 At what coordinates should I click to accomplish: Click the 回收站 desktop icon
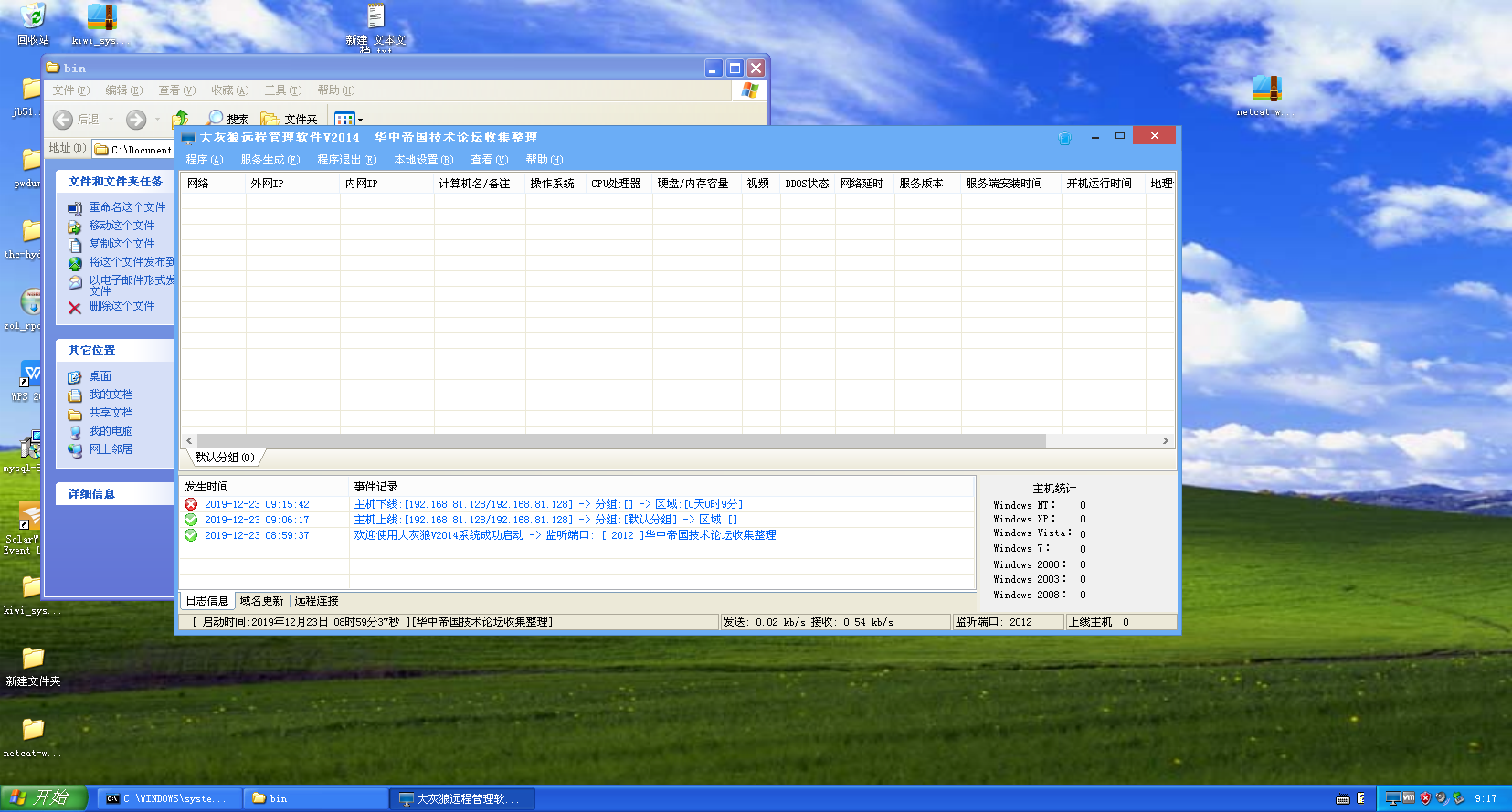pyautogui.click(x=33, y=16)
